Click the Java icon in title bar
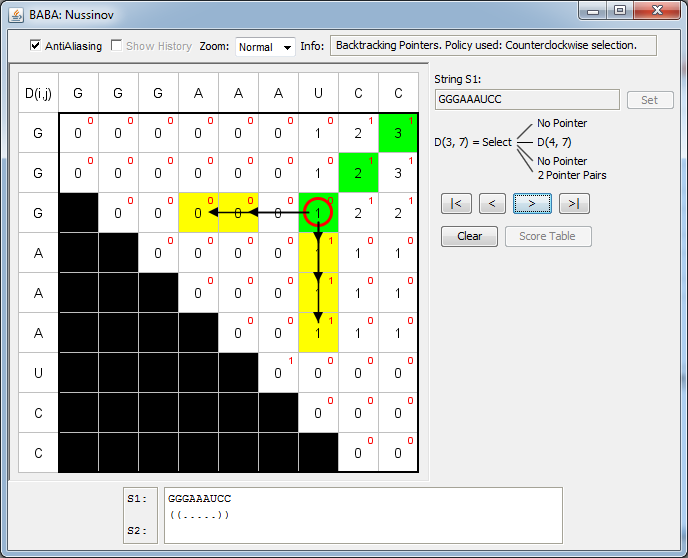This screenshot has height=558, width=688. (16, 12)
